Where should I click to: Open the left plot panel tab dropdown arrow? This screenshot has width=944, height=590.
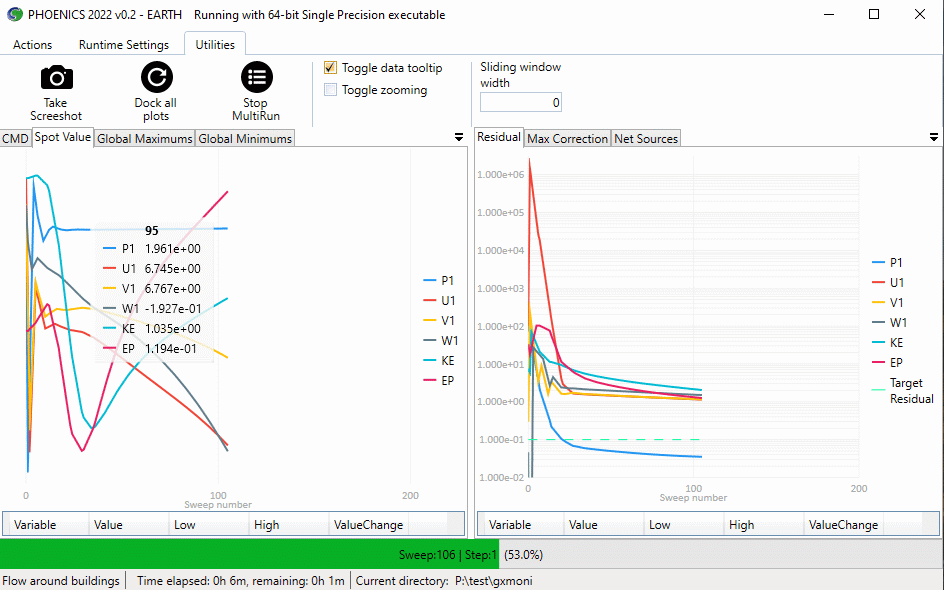(458, 138)
